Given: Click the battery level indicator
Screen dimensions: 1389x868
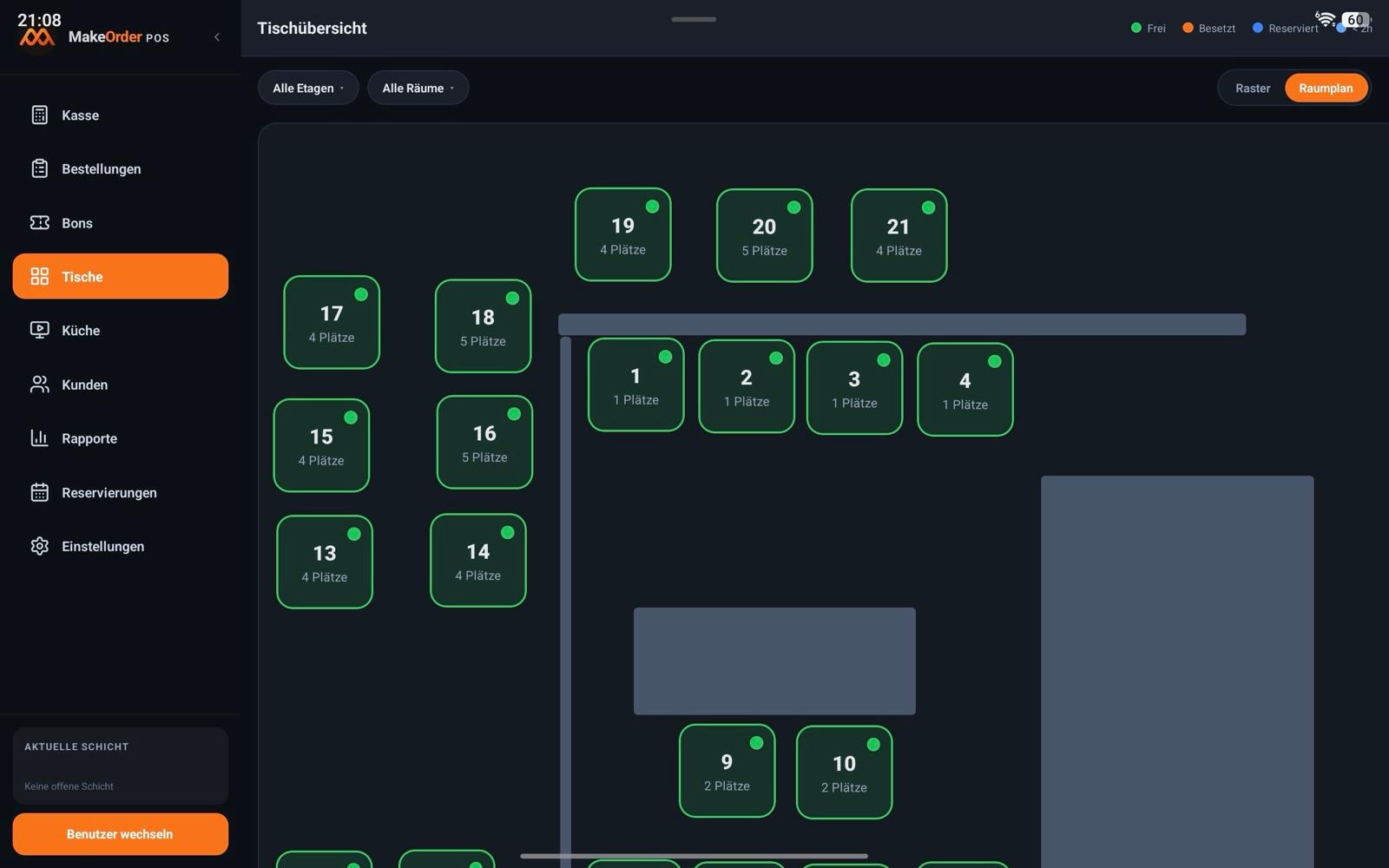Looking at the screenshot, I should 1355,19.
